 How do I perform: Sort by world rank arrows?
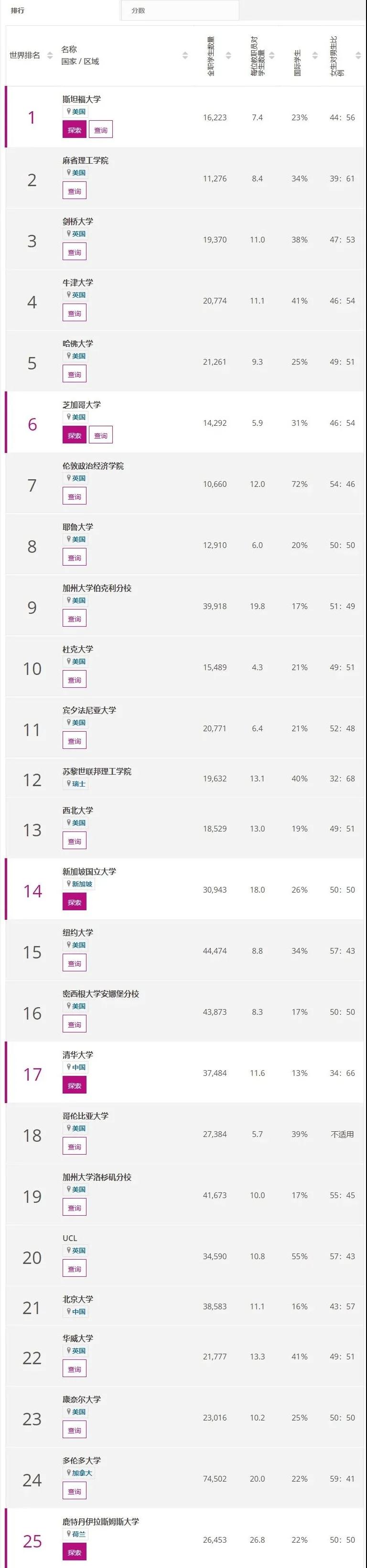point(50,55)
